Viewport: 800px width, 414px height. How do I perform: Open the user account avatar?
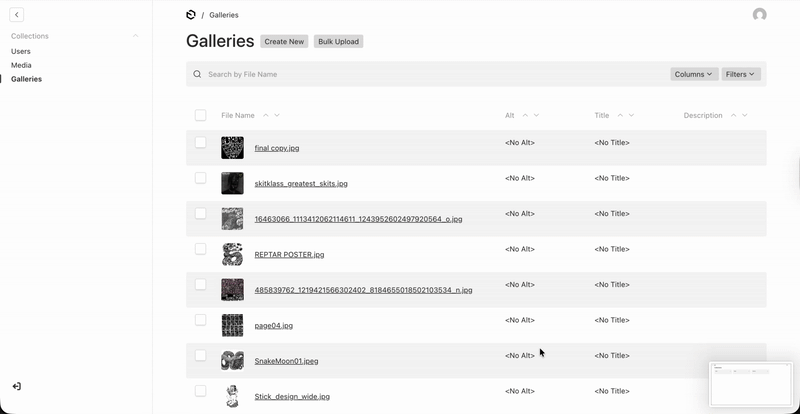click(x=759, y=15)
